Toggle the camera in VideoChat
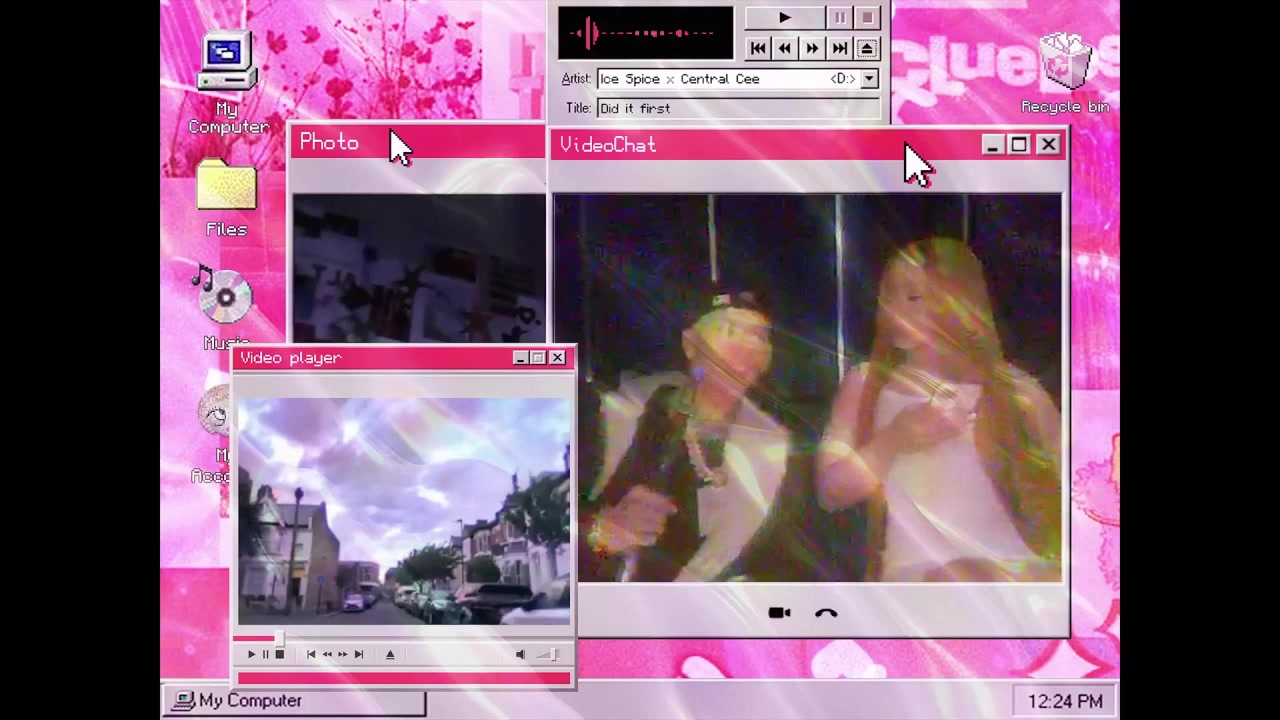The height and width of the screenshot is (720, 1280). click(779, 613)
